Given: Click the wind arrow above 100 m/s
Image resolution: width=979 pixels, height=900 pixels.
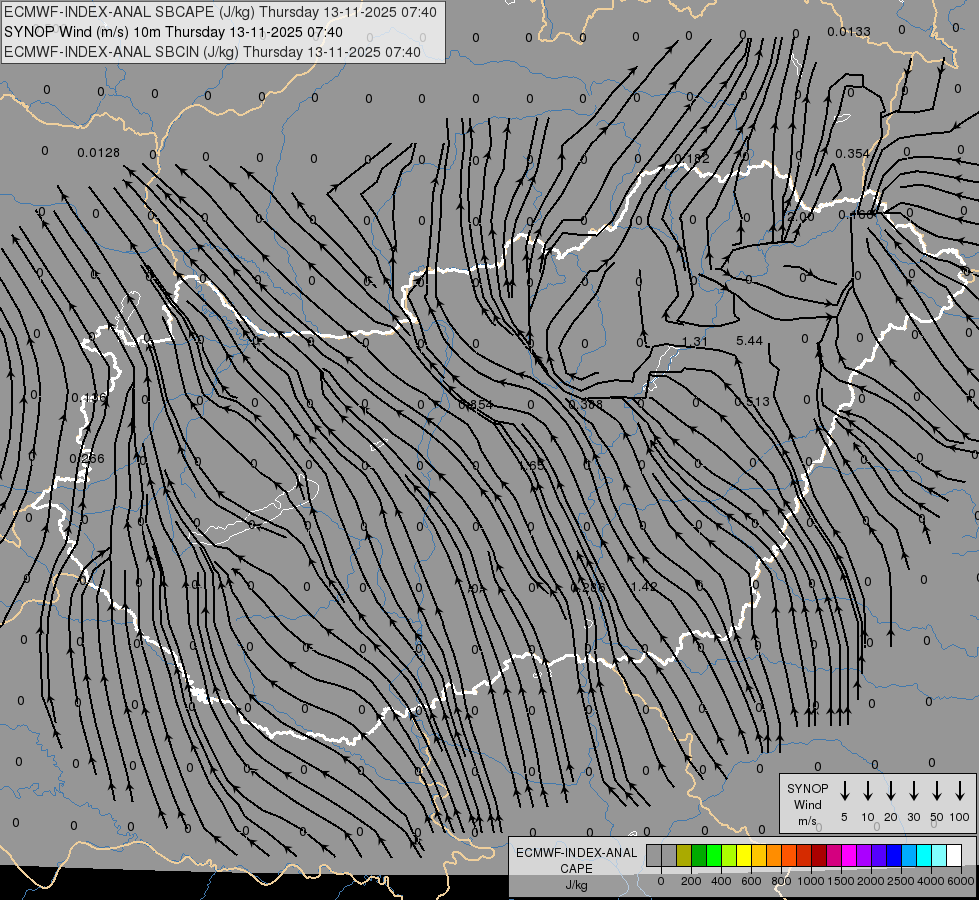Looking at the screenshot, I should (960, 790).
